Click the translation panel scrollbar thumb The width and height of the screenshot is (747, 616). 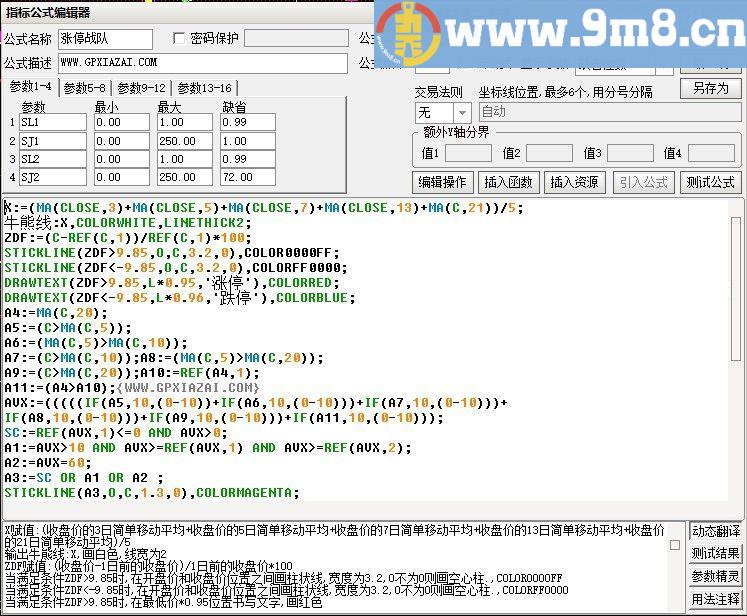point(676,546)
